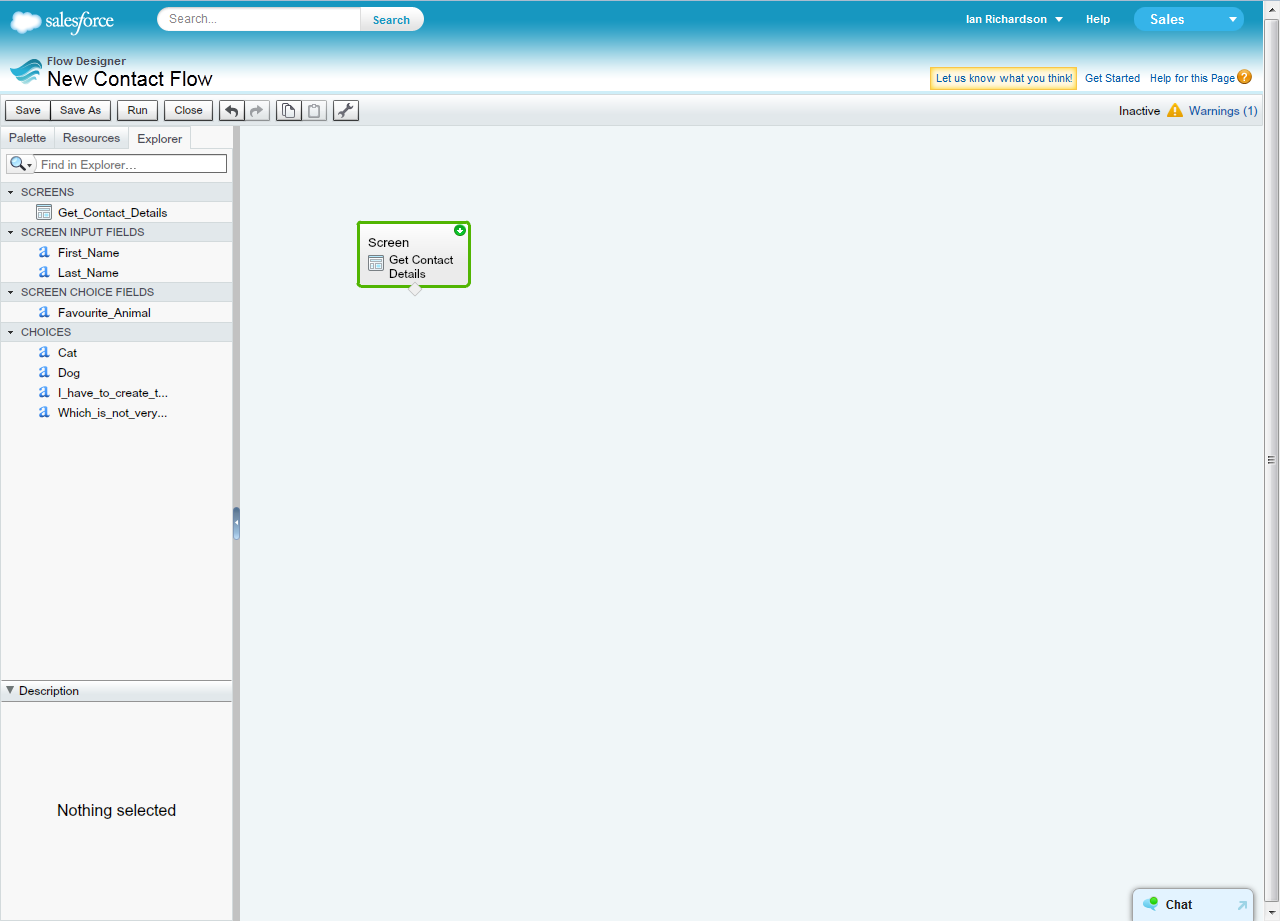Screen dimensions: 1280x921
Task: Click the Redo arrow icon
Action: click(x=257, y=111)
